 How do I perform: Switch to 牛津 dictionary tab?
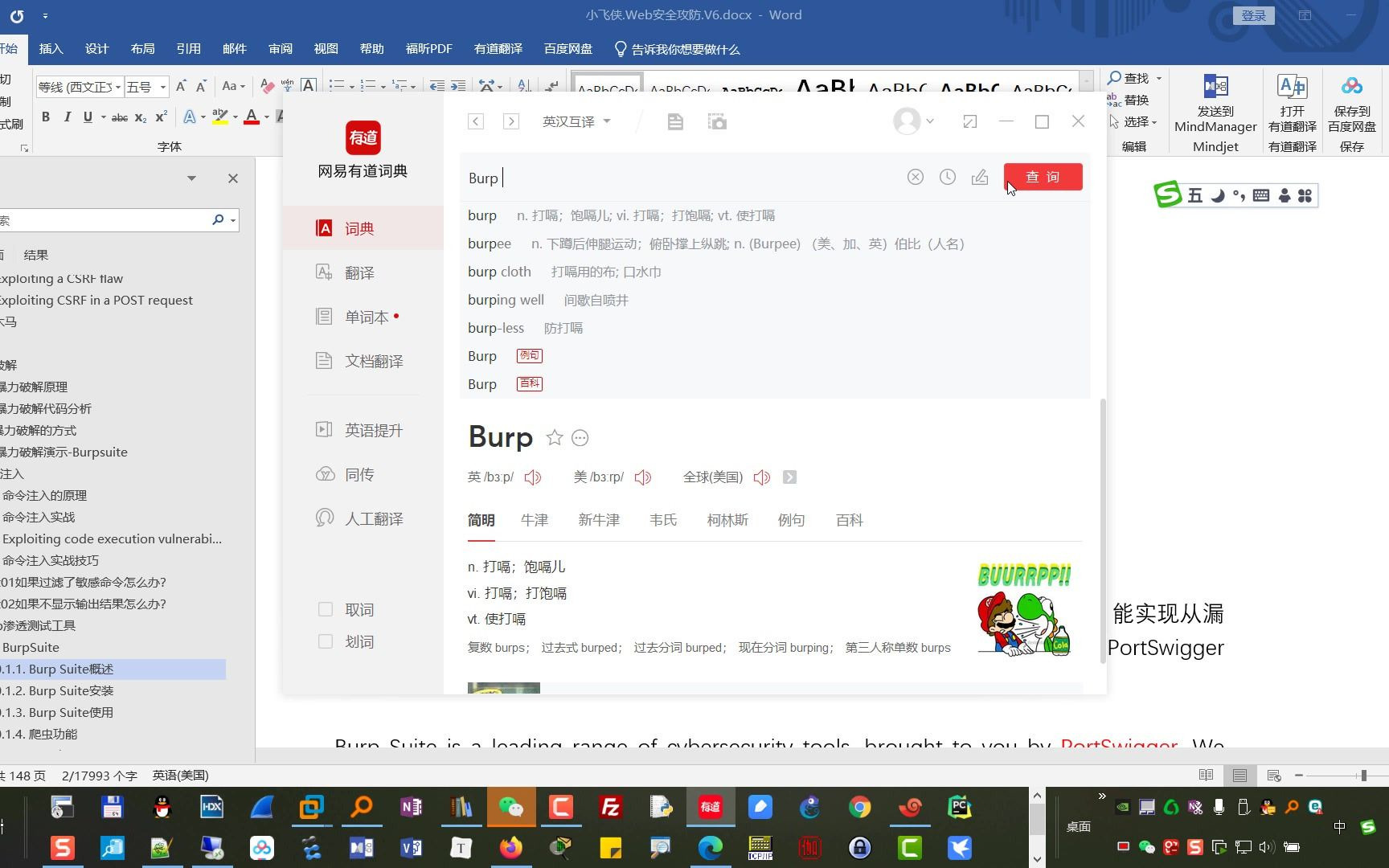pos(535,520)
